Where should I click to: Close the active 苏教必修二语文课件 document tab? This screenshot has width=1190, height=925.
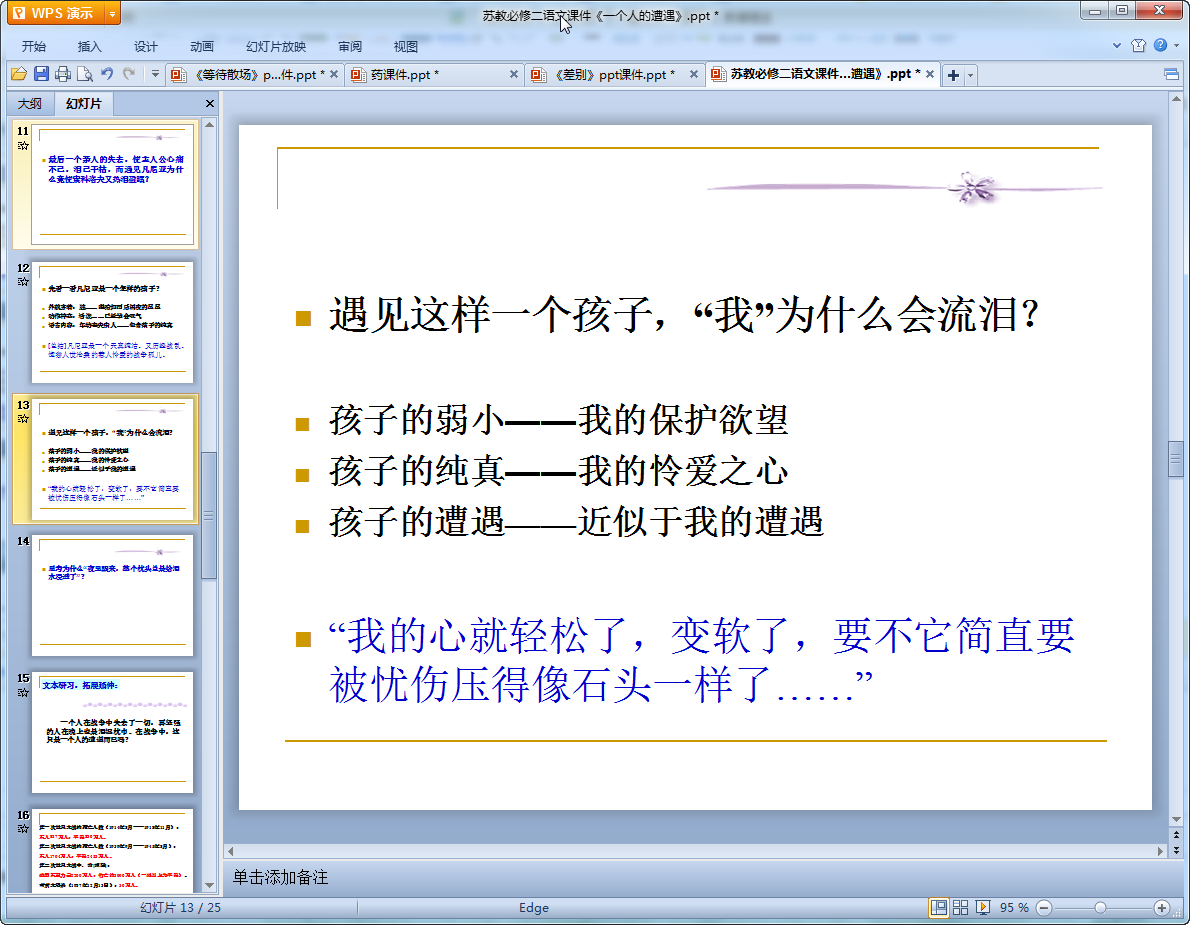click(930, 74)
